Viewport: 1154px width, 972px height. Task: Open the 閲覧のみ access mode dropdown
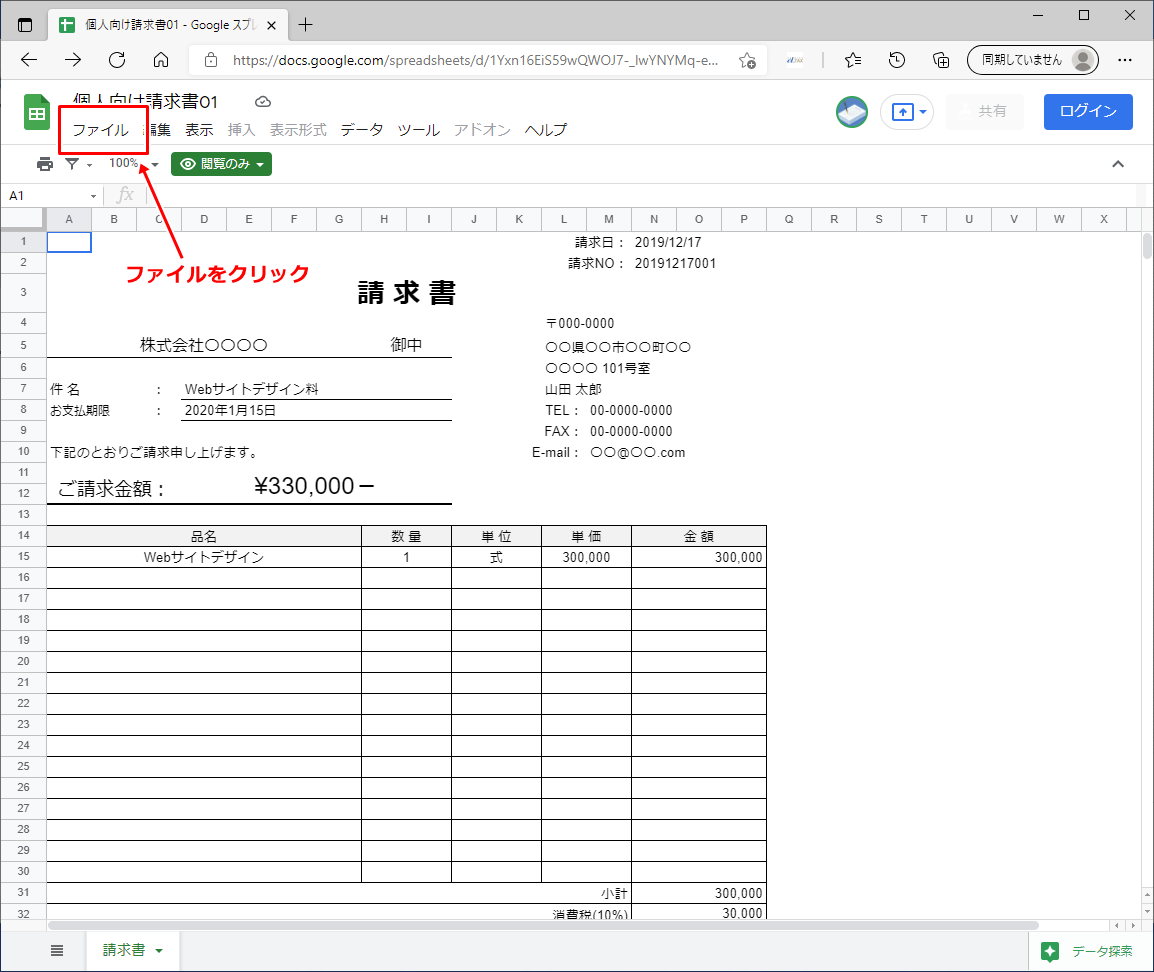(x=221, y=162)
